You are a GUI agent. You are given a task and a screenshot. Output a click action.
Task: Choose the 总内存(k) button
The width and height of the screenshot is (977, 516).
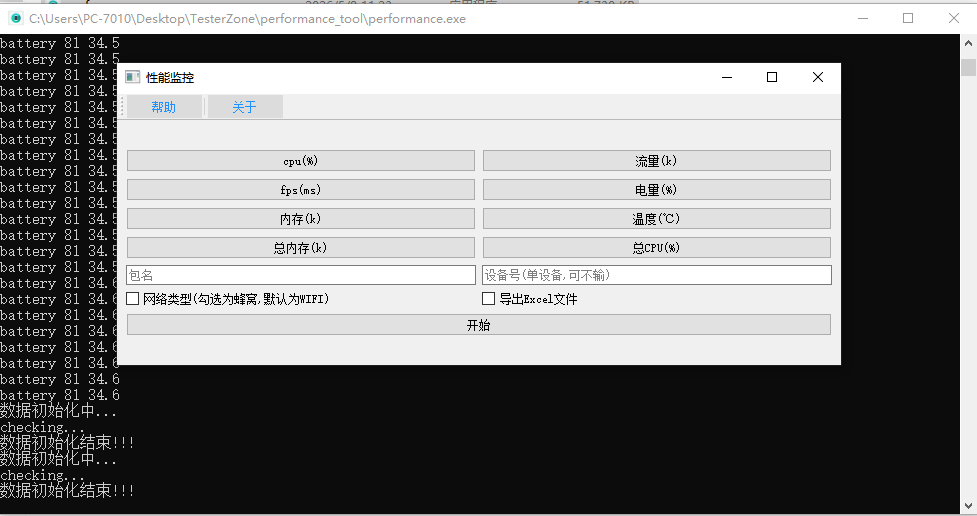(x=300, y=247)
